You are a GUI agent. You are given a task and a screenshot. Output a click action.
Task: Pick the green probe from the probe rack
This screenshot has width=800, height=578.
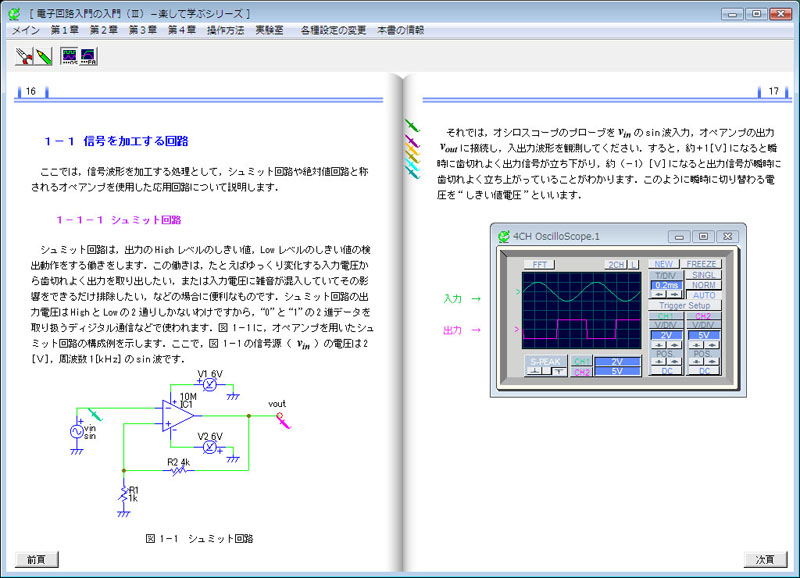(412, 125)
